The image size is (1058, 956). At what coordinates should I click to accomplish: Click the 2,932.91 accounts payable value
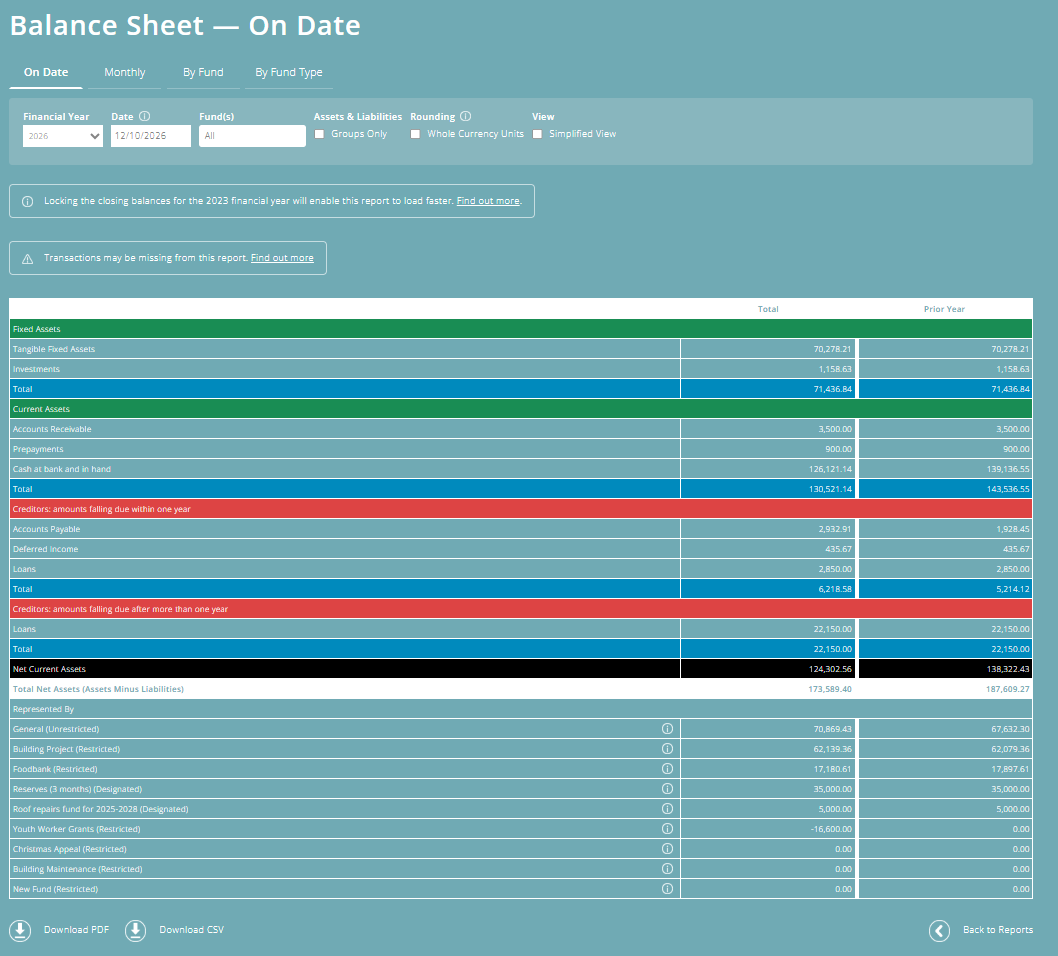835,529
